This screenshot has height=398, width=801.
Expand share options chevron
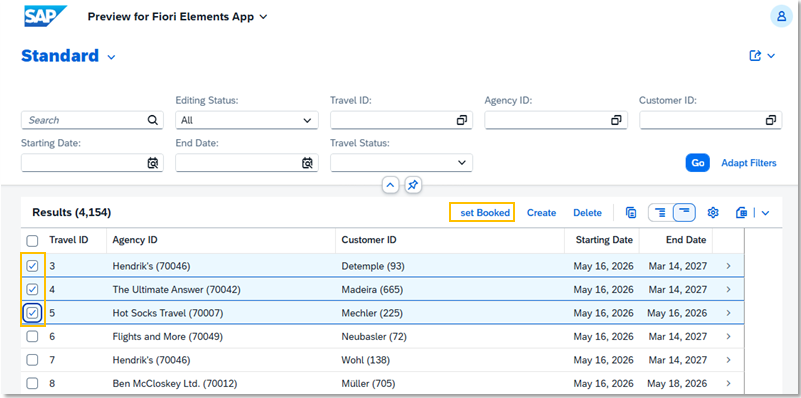(771, 56)
